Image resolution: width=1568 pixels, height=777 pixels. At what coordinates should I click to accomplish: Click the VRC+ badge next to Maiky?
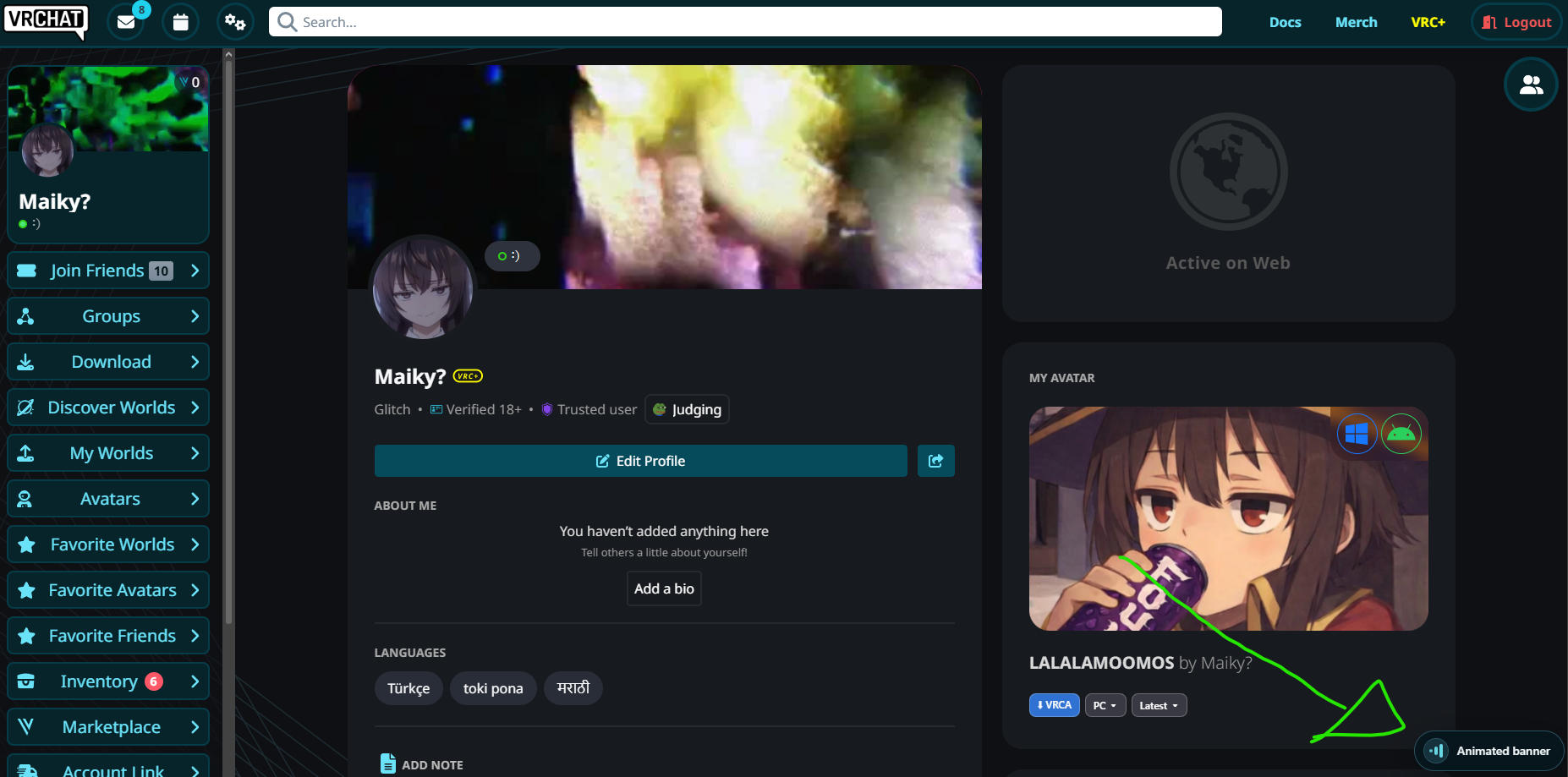pos(468,376)
